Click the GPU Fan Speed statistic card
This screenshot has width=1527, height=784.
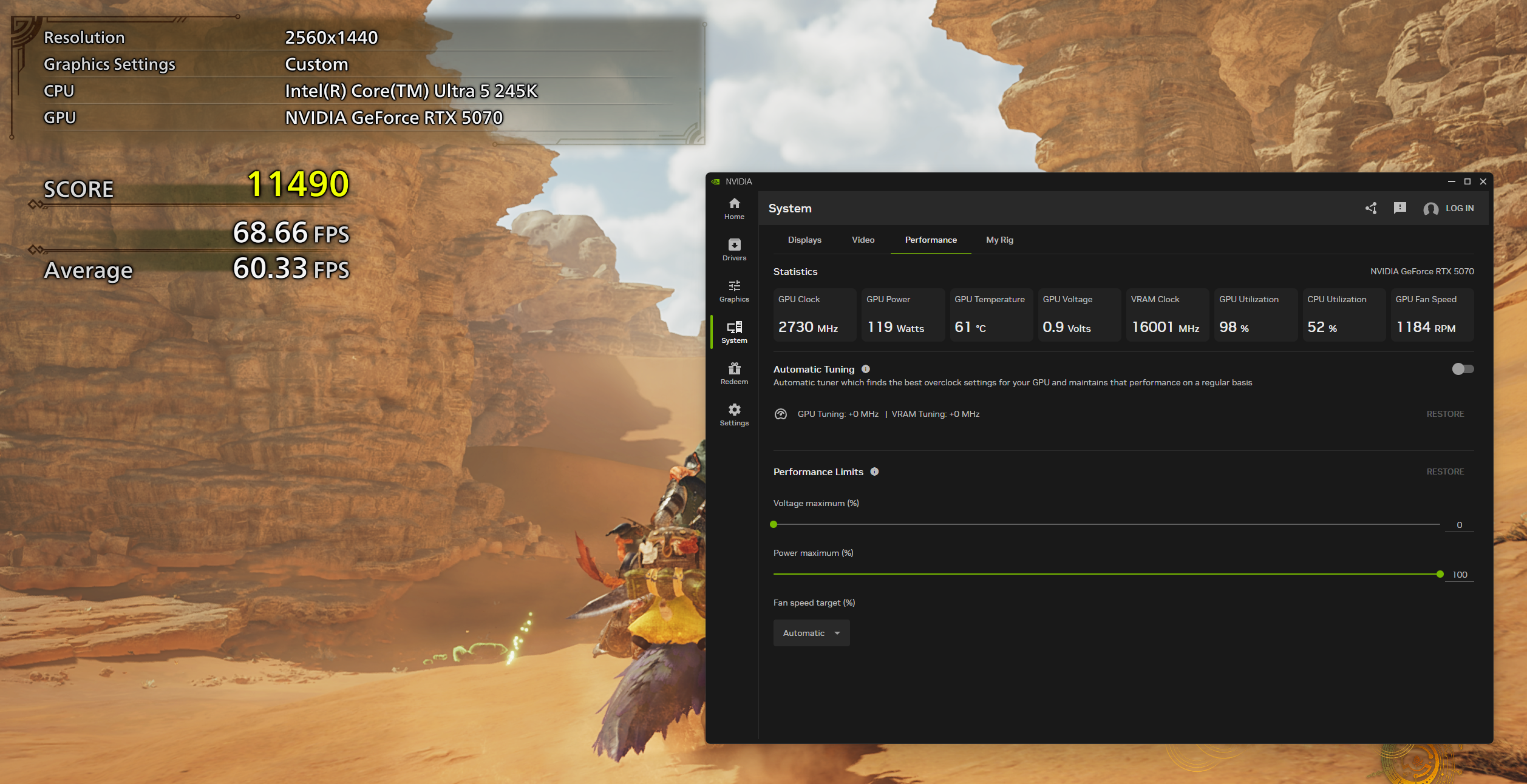coord(1432,315)
